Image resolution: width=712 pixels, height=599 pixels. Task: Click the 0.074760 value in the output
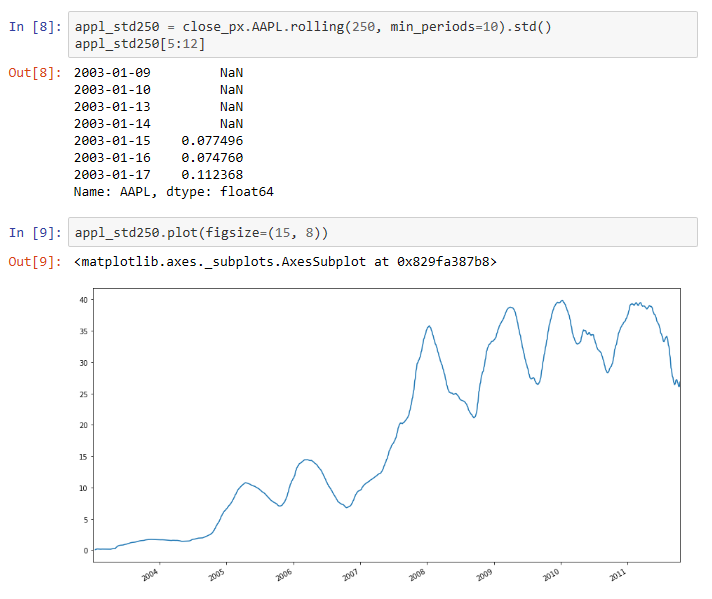point(212,158)
